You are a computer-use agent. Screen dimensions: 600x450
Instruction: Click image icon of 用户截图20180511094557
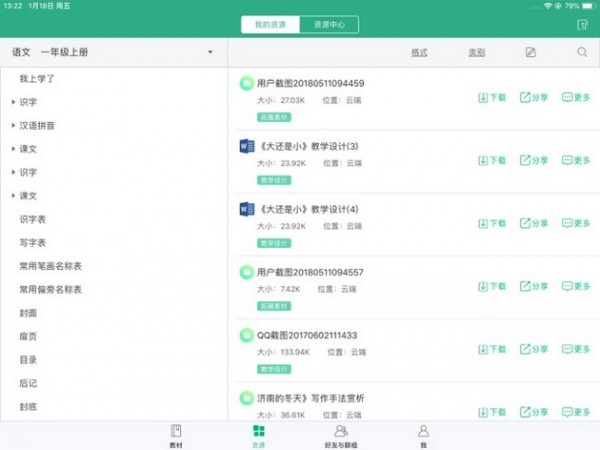[247, 272]
